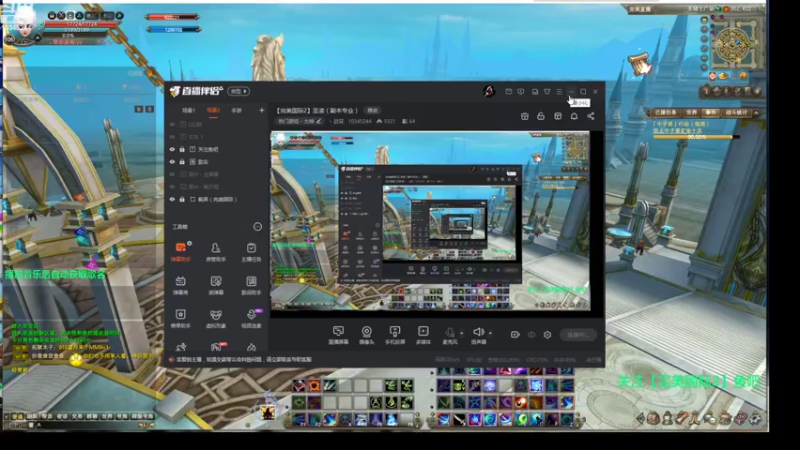Add 多媒体 media source
Screen dimensions: 800x450
[x=423, y=335]
